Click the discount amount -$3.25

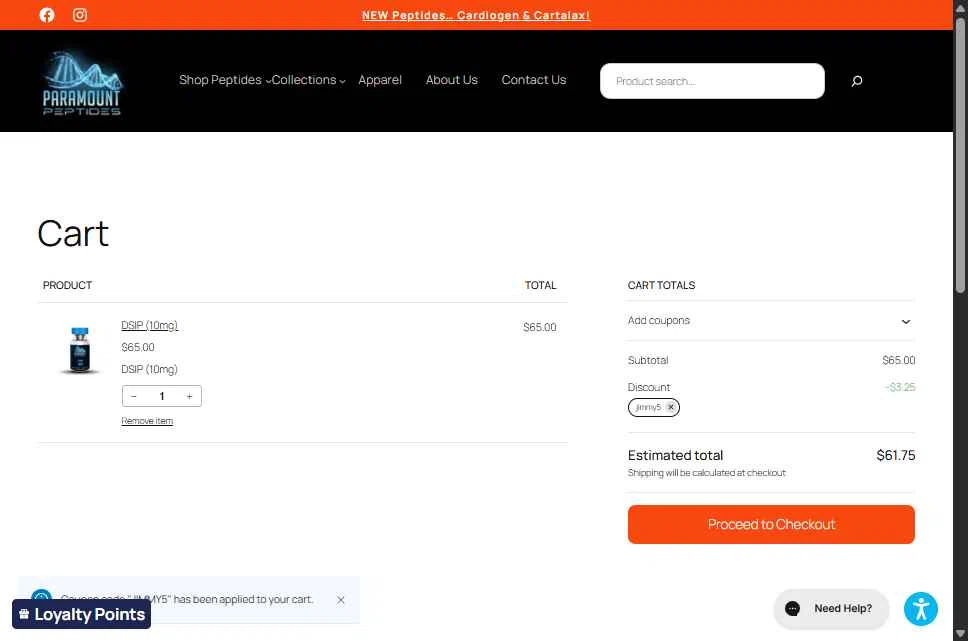coord(900,387)
